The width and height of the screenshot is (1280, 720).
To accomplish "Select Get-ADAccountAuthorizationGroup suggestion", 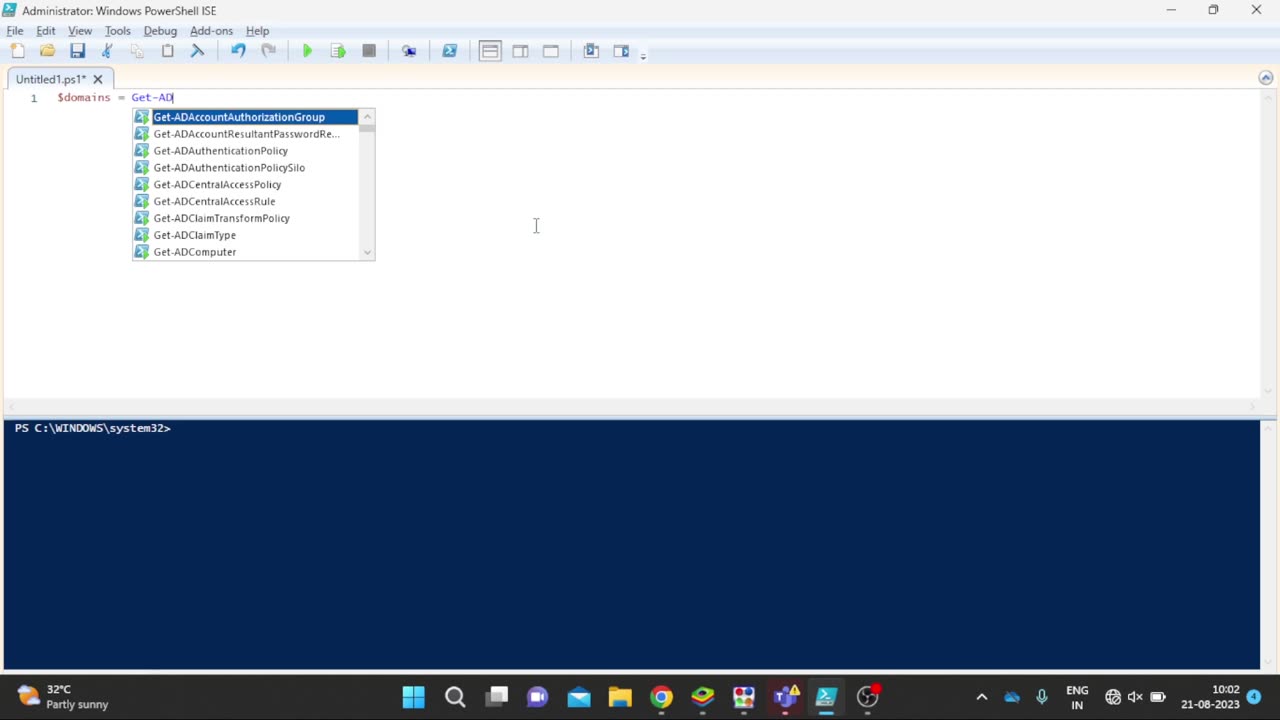I will [246, 117].
